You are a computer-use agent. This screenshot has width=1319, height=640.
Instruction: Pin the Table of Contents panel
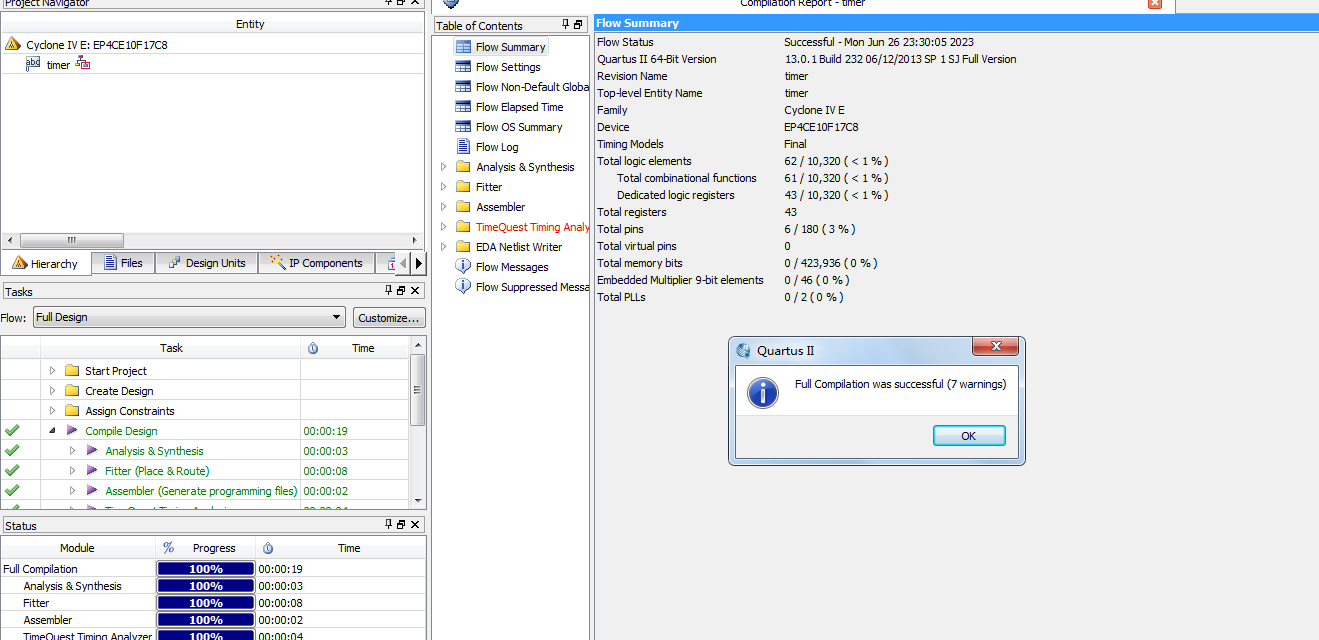click(566, 25)
